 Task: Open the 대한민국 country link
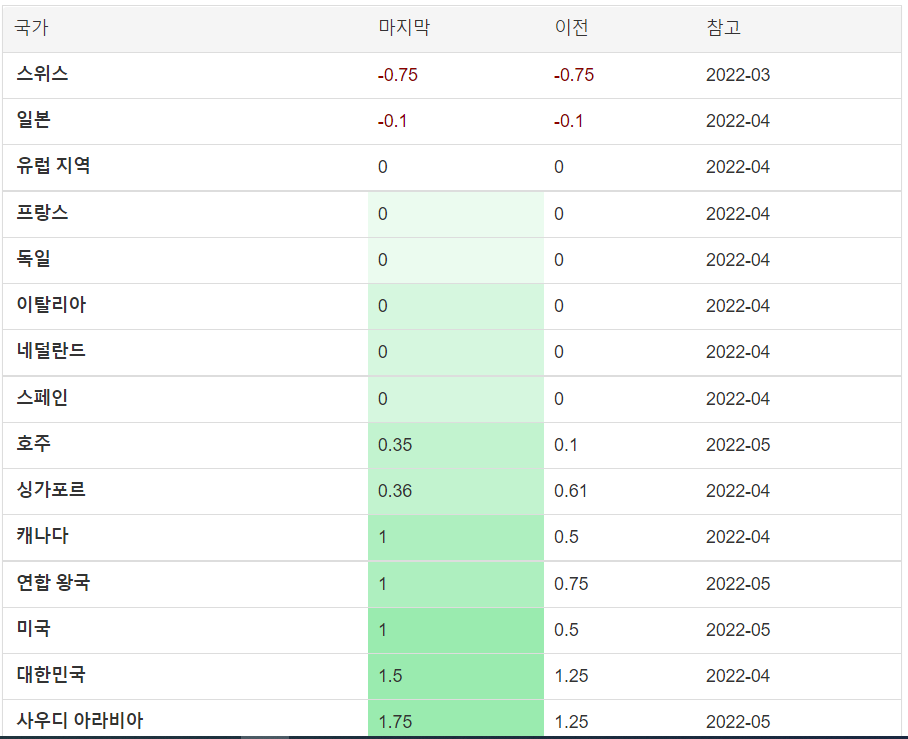click(x=51, y=675)
